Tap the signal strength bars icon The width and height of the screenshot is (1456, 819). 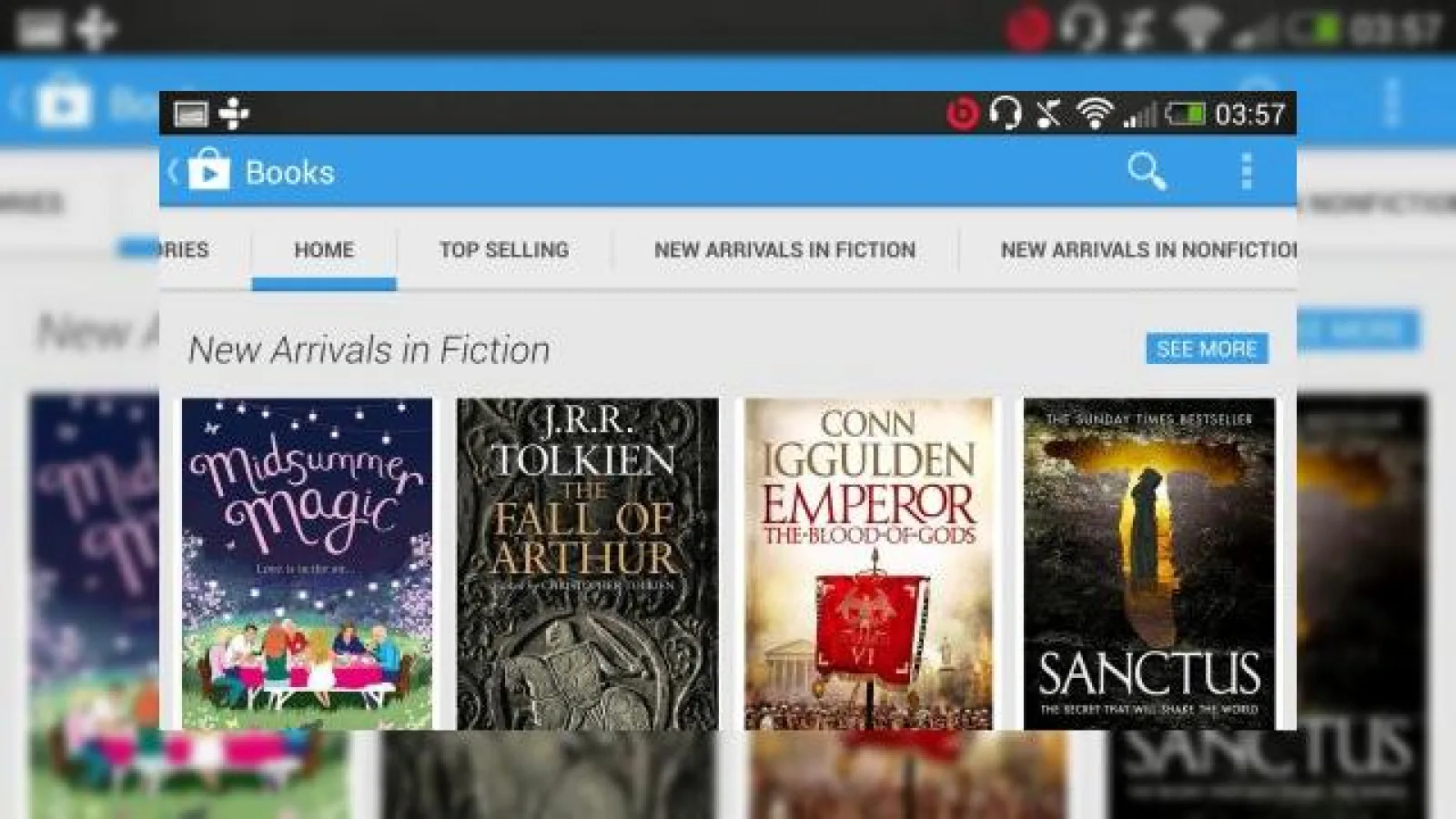tap(1139, 115)
